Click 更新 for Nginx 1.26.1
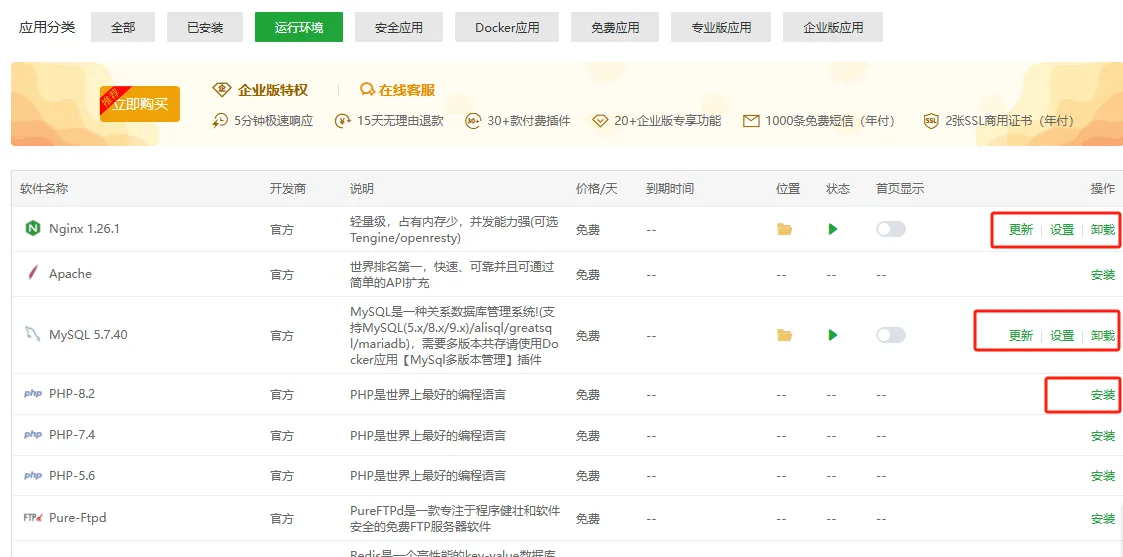 point(1021,230)
